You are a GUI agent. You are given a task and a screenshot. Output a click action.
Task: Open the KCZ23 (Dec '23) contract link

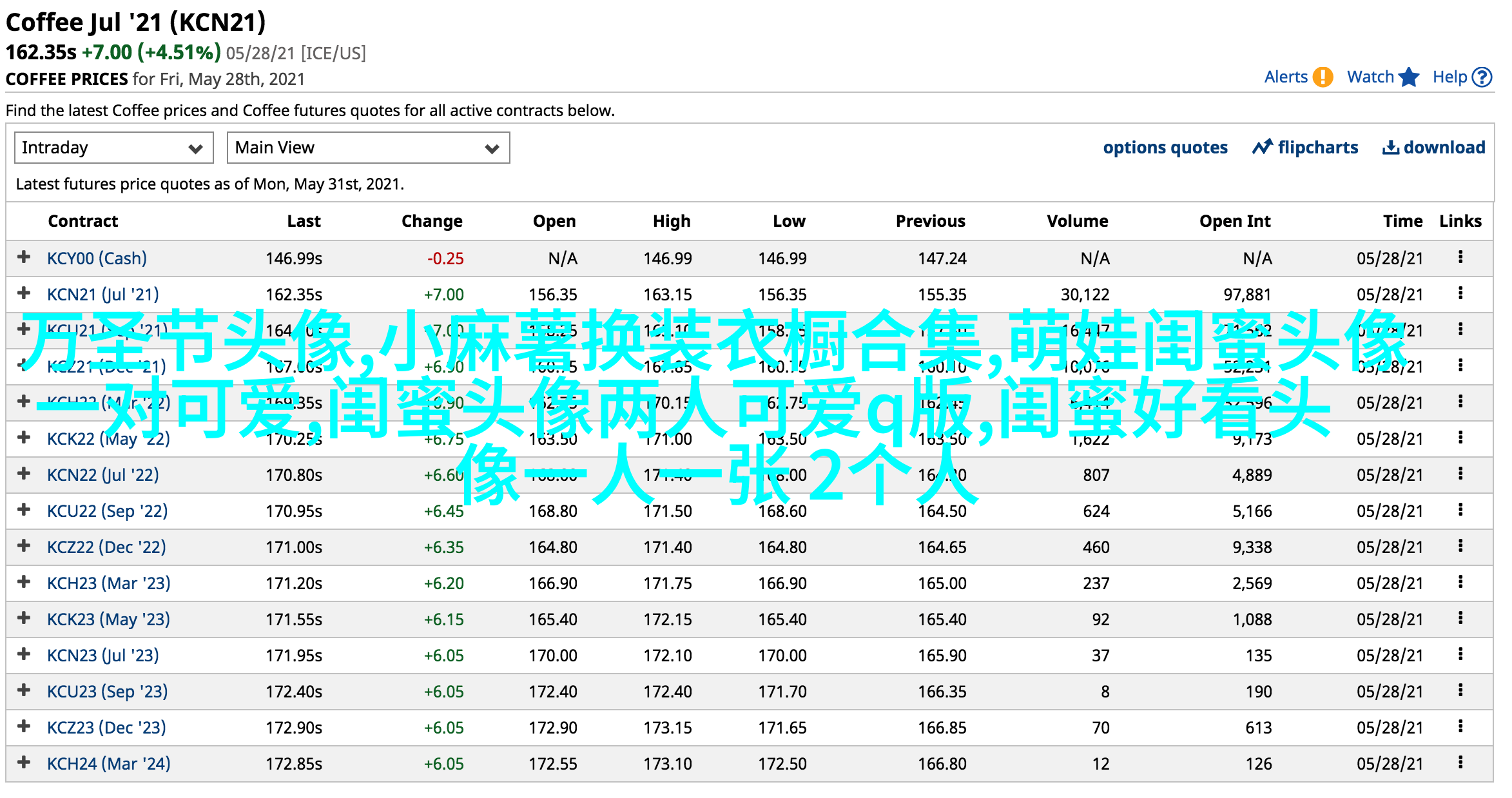click(x=106, y=727)
